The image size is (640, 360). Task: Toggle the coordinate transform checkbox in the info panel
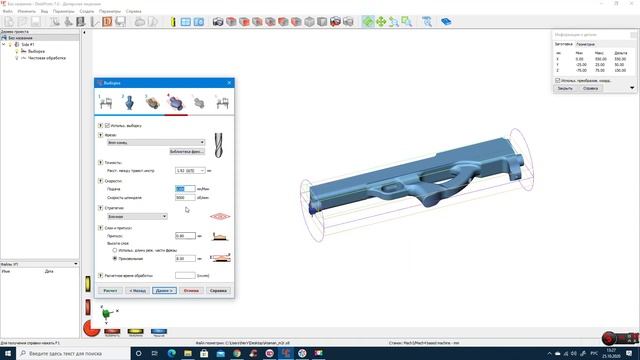(x=558, y=80)
